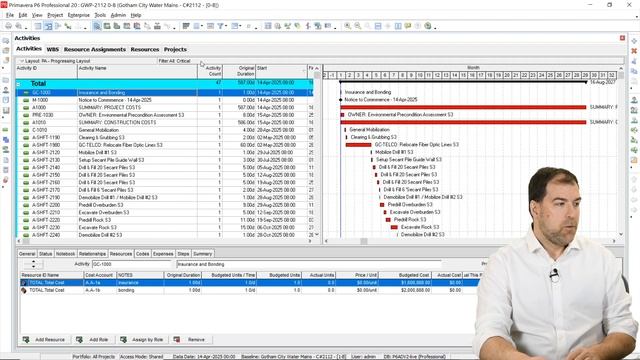Open the Codes details tab

[142, 254]
